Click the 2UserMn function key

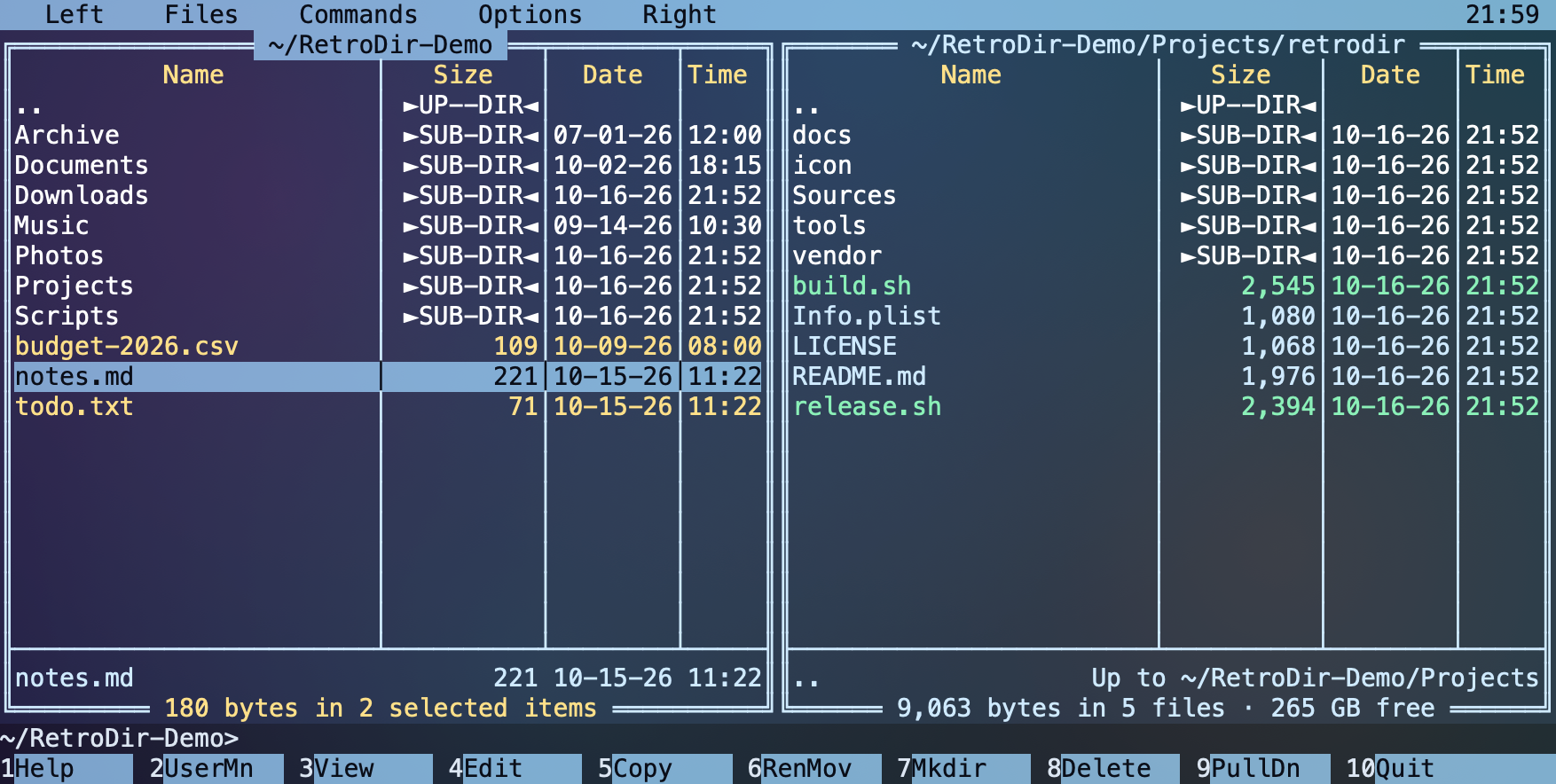pyautogui.click(x=216, y=768)
